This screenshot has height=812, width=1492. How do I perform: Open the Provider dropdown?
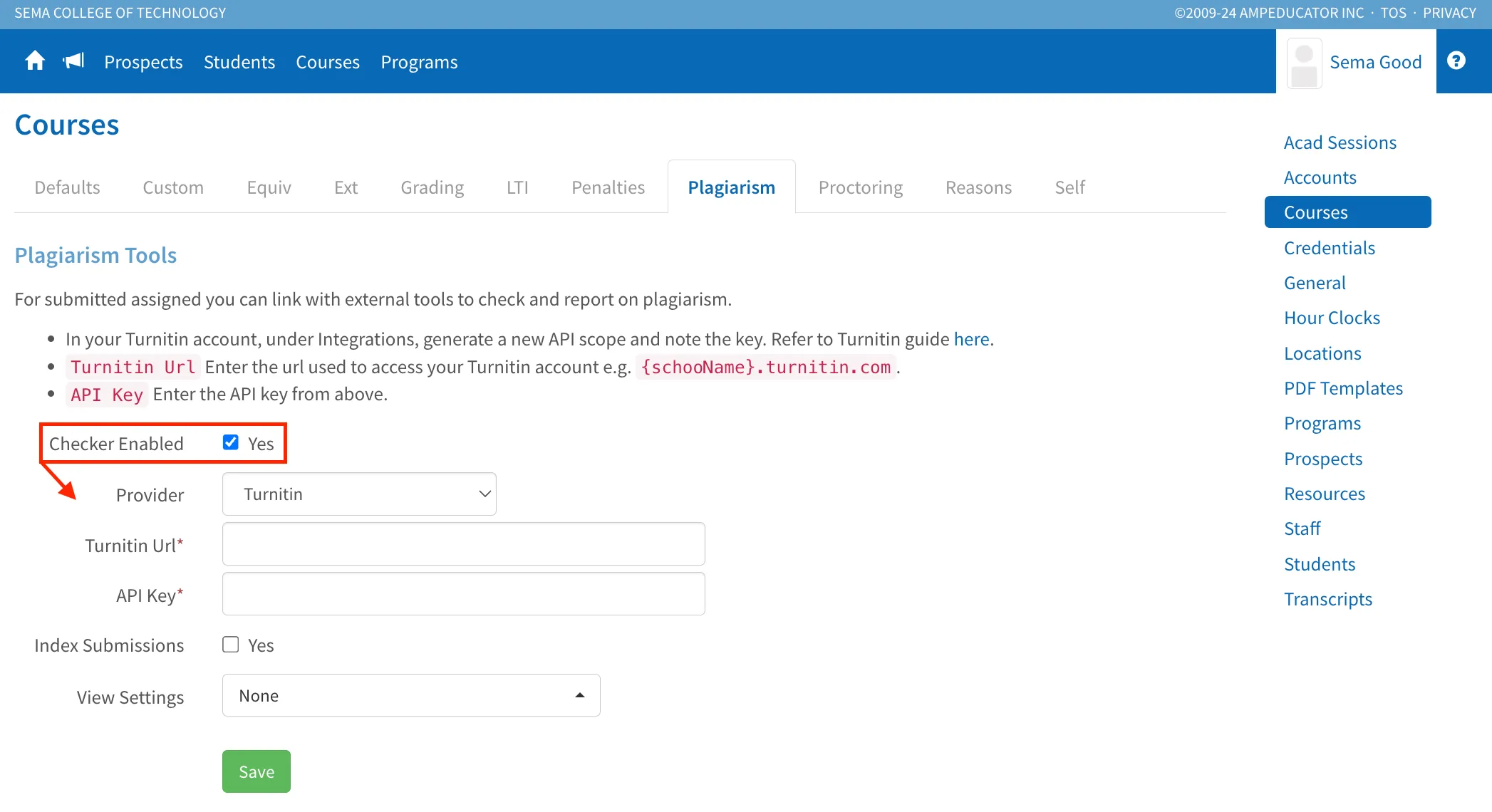tap(359, 494)
